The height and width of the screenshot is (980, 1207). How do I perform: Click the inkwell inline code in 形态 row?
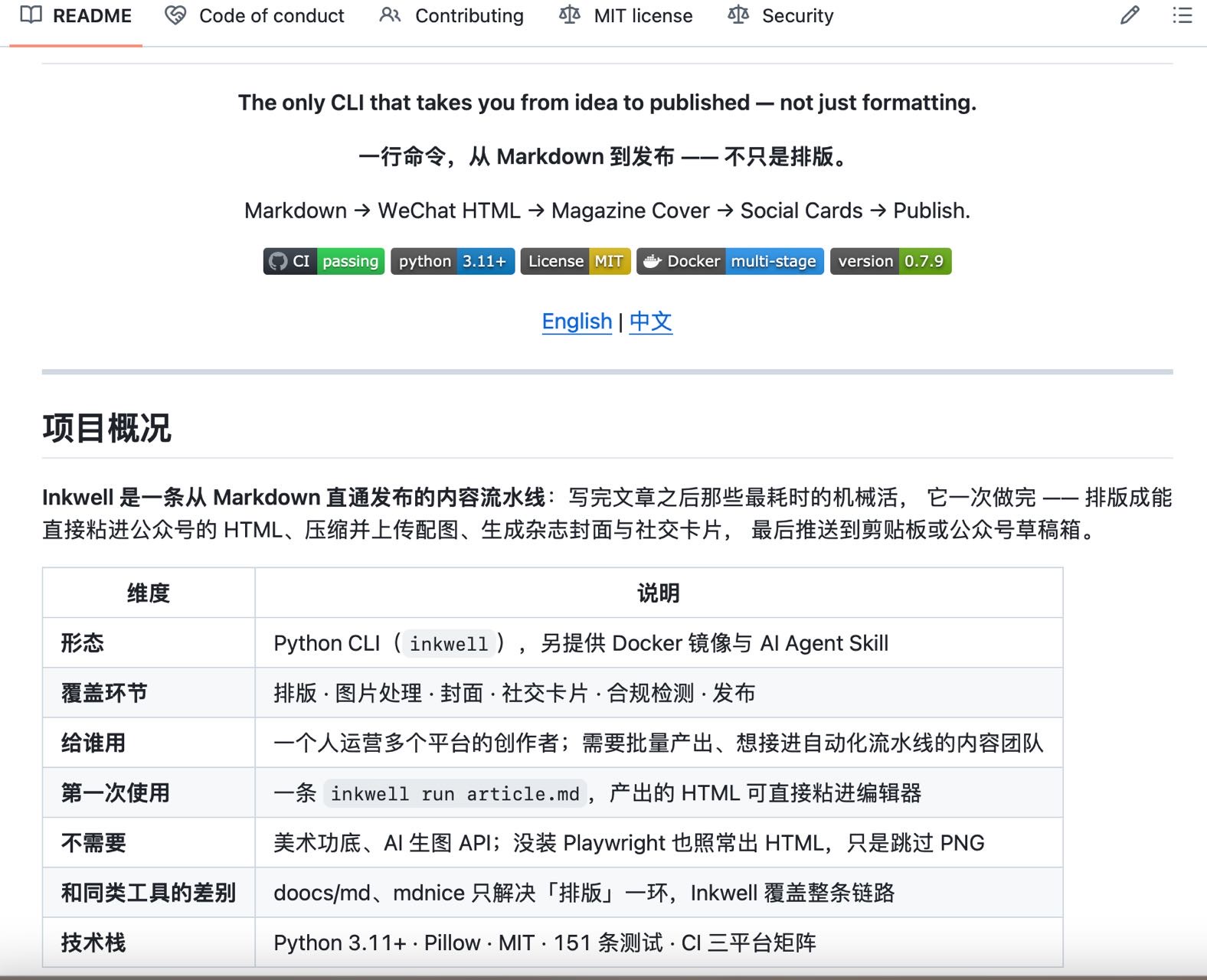[448, 644]
